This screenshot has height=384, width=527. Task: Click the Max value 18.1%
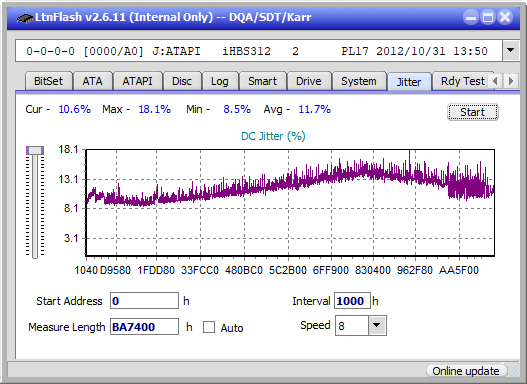[155, 109]
